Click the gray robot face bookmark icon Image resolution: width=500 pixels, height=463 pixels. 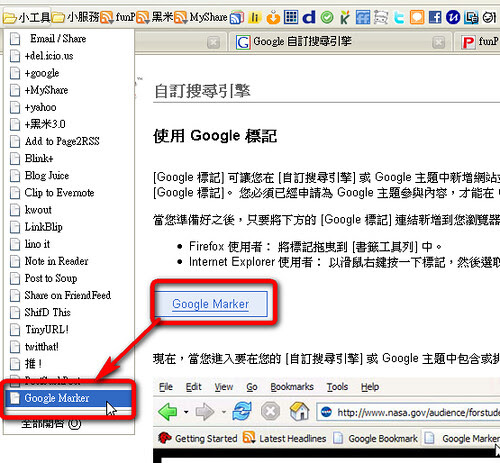(x=381, y=17)
